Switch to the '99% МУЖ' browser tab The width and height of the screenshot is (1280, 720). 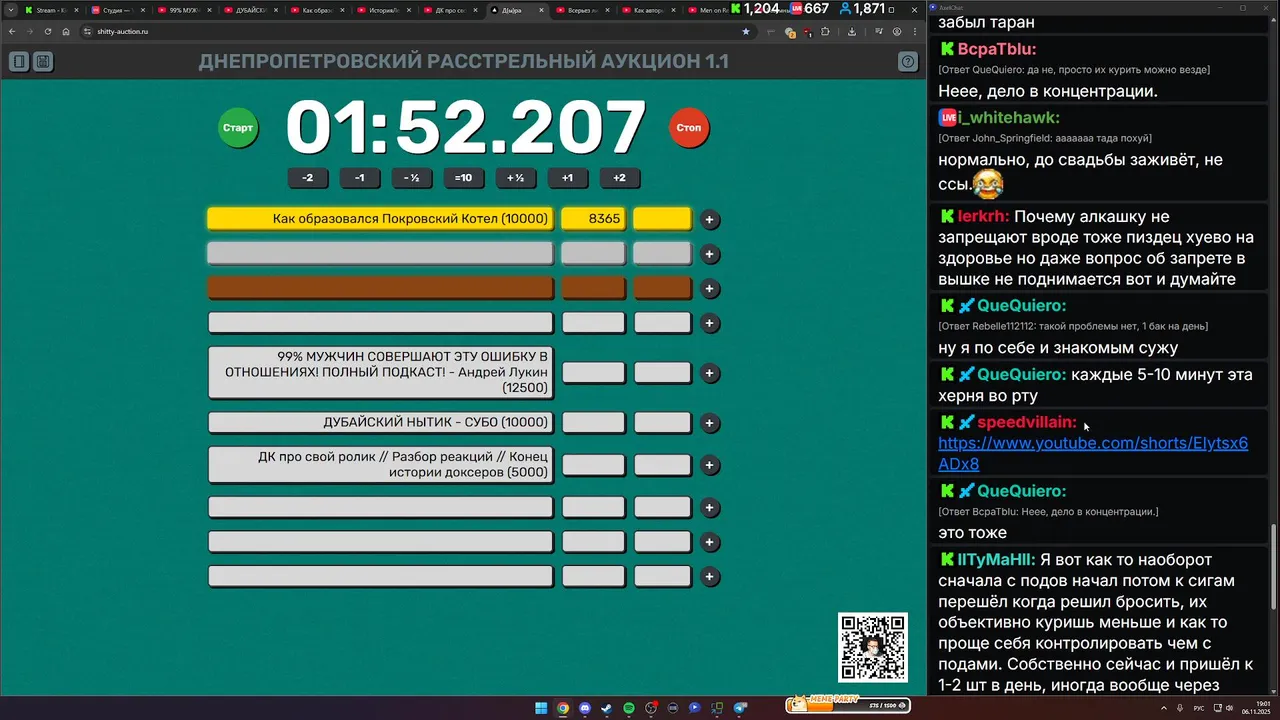click(x=183, y=10)
